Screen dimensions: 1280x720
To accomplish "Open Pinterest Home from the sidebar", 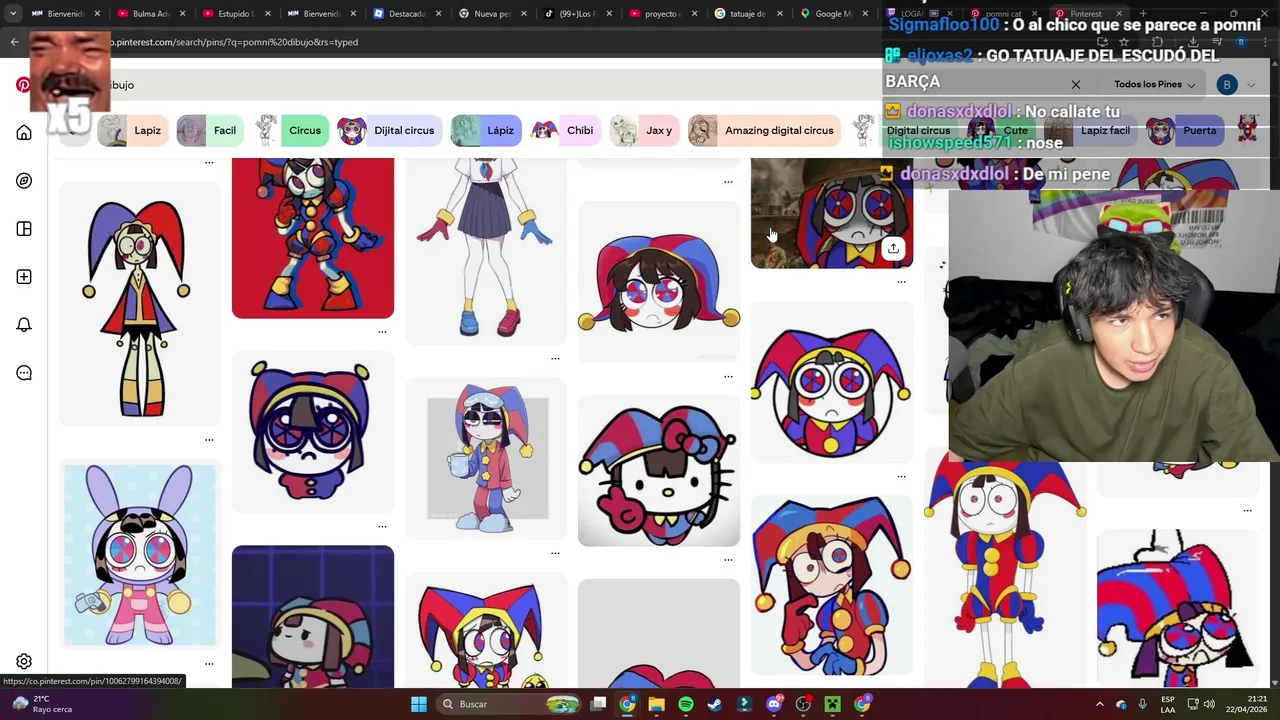I will click(x=24, y=133).
